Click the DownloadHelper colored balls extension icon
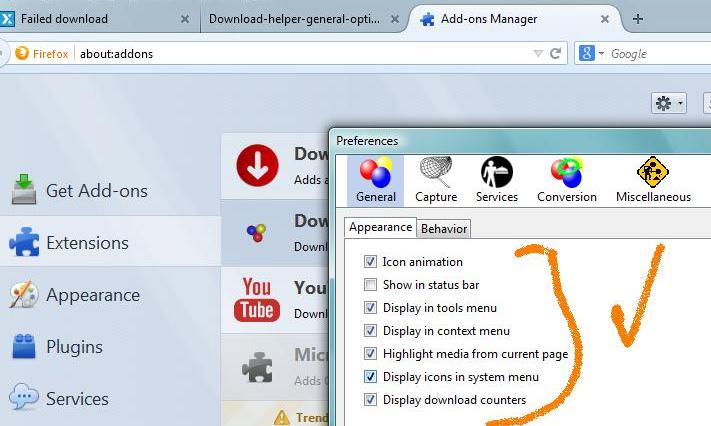 point(257,233)
